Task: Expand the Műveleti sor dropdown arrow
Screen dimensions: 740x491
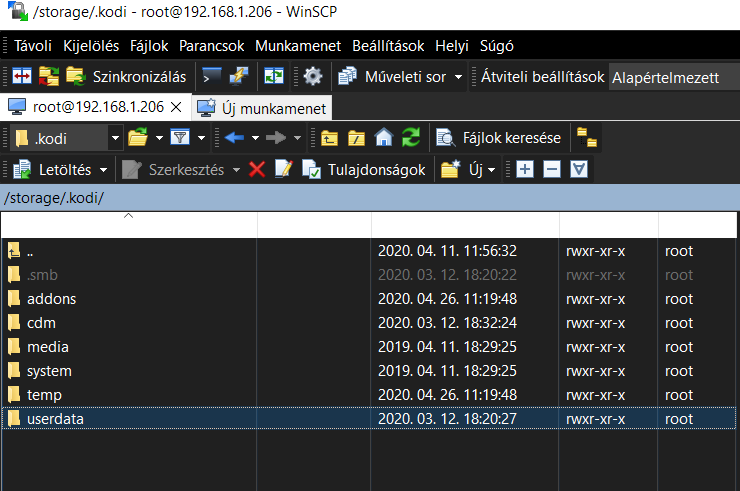Action: [458, 76]
